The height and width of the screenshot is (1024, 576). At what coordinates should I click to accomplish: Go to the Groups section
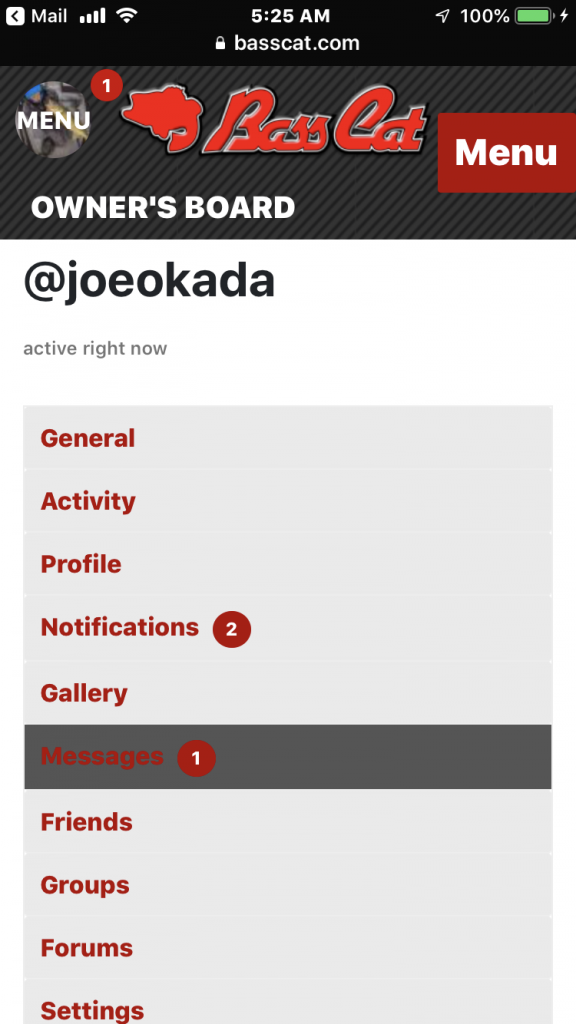[288, 885]
